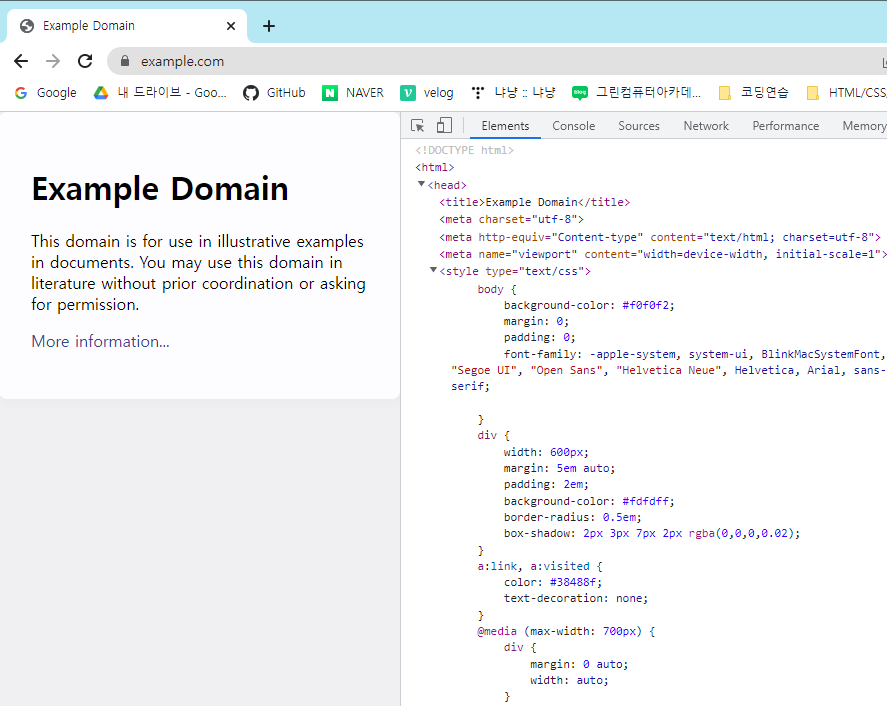Open the 그린컴퓨터아카데미 blog bookmark
Image resolution: width=887 pixels, height=706 pixels.
tap(636, 93)
